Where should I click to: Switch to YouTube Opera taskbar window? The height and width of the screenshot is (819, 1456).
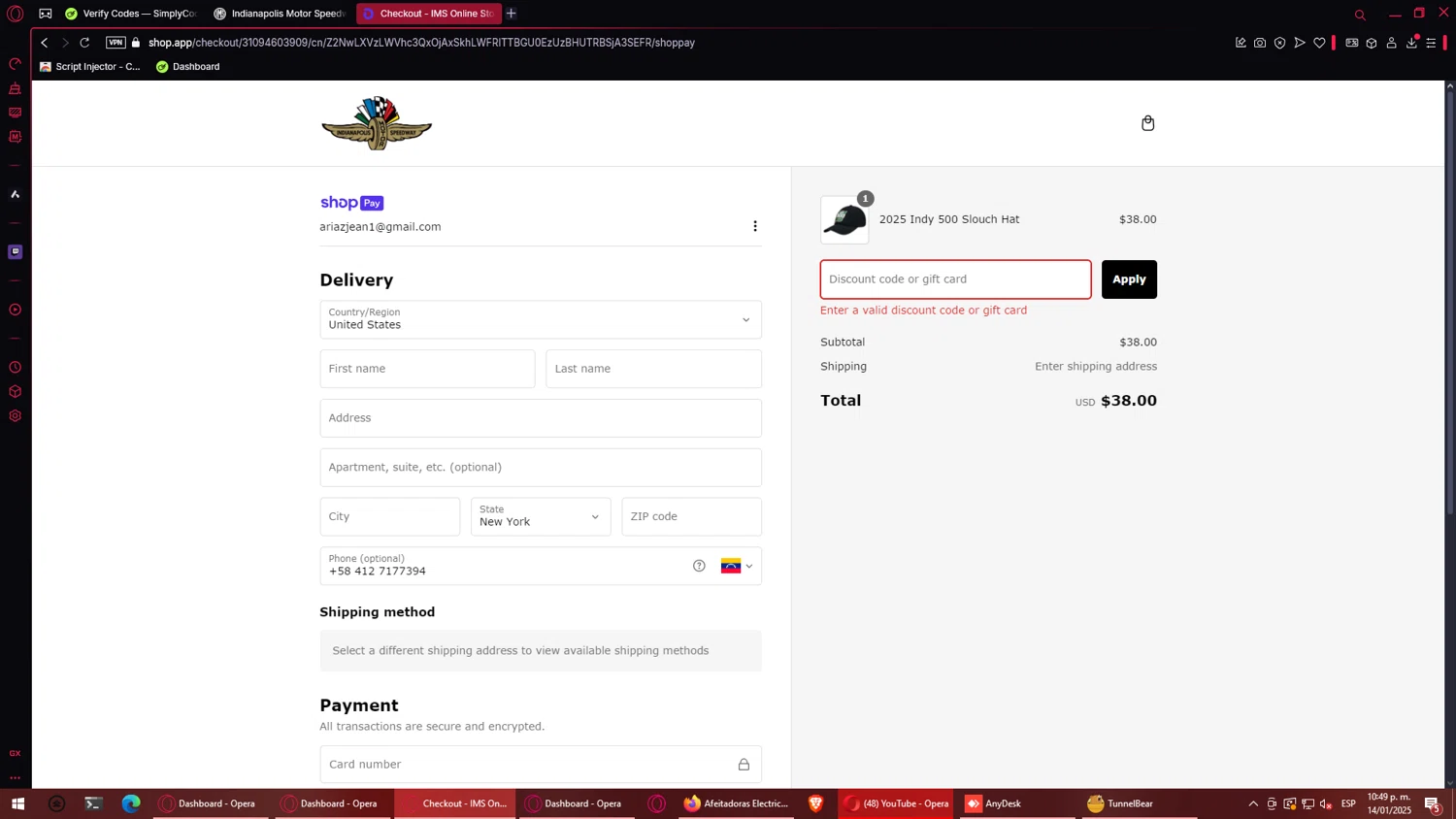click(897, 803)
